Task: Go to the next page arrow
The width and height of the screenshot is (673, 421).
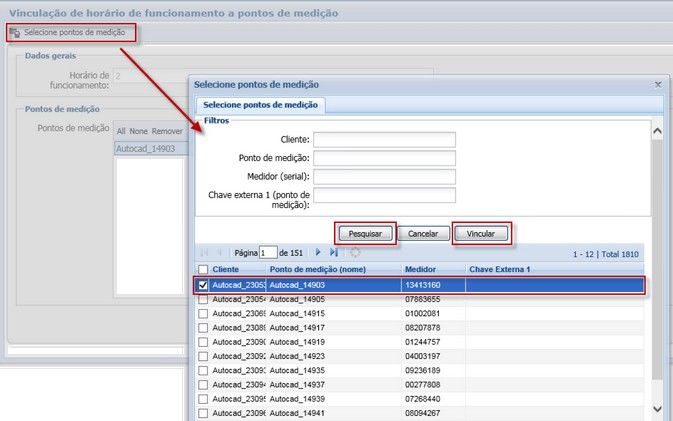Action: 319,253
